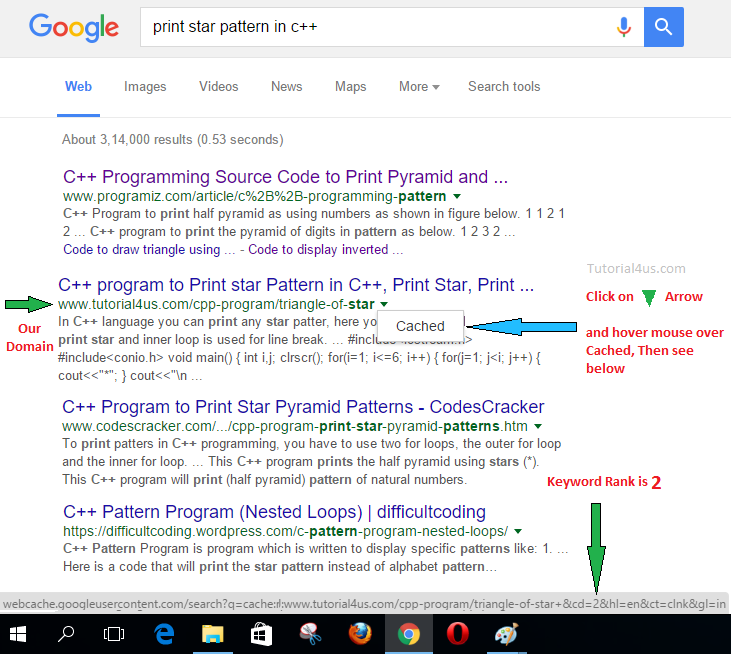Click the microphone voice search icon
Screen dimensions: 732x656
tap(624, 27)
